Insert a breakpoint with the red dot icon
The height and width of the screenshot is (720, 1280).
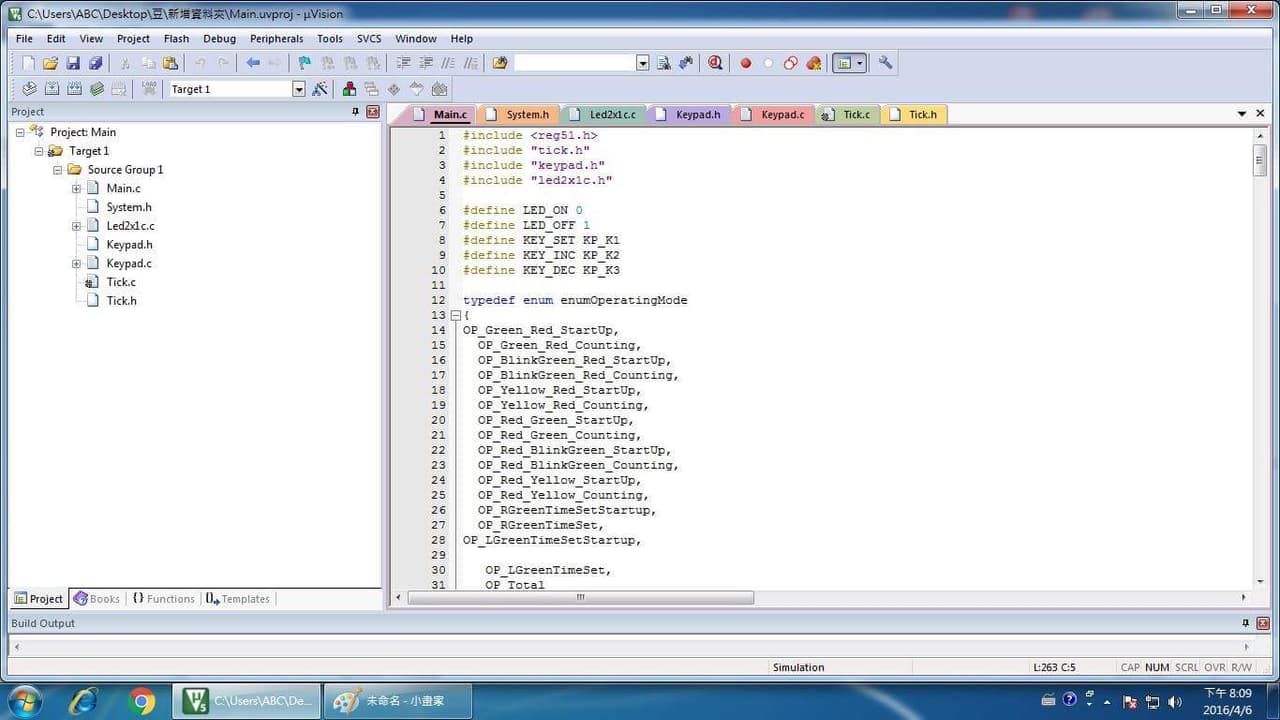point(745,63)
